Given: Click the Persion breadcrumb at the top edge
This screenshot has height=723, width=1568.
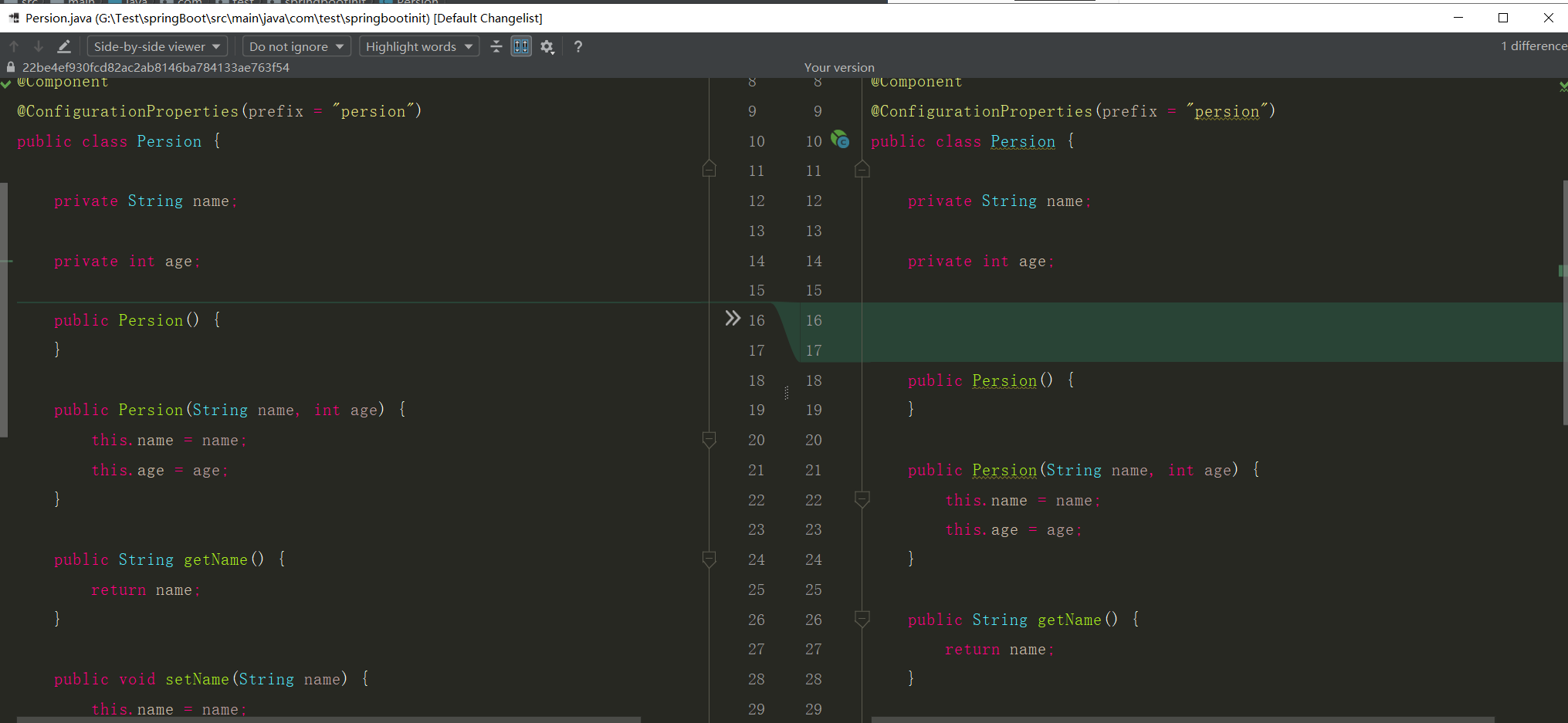Looking at the screenshot, I should [x=409, y=2].
